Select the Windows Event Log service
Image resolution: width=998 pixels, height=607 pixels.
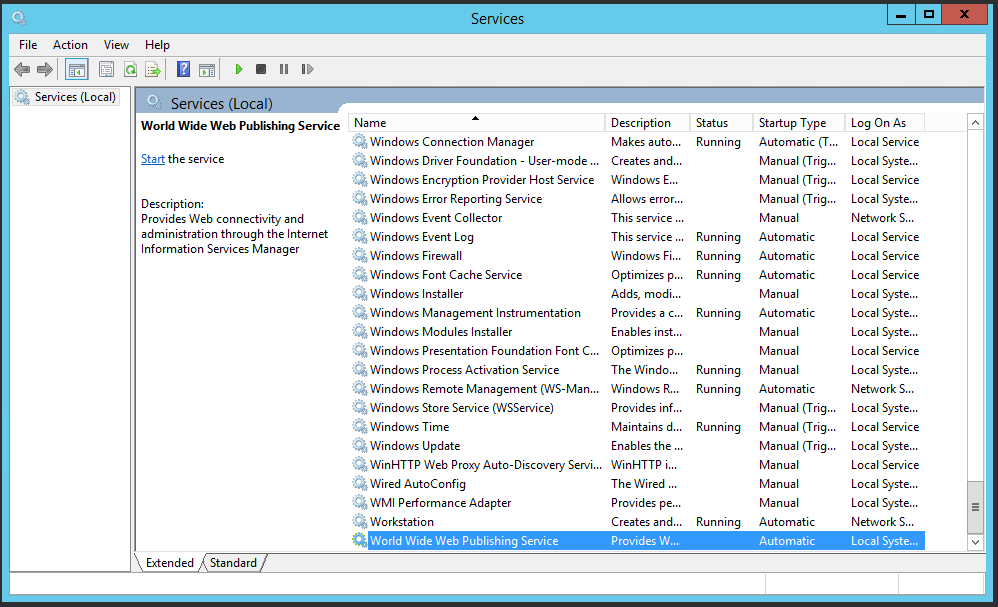(638, 236)
